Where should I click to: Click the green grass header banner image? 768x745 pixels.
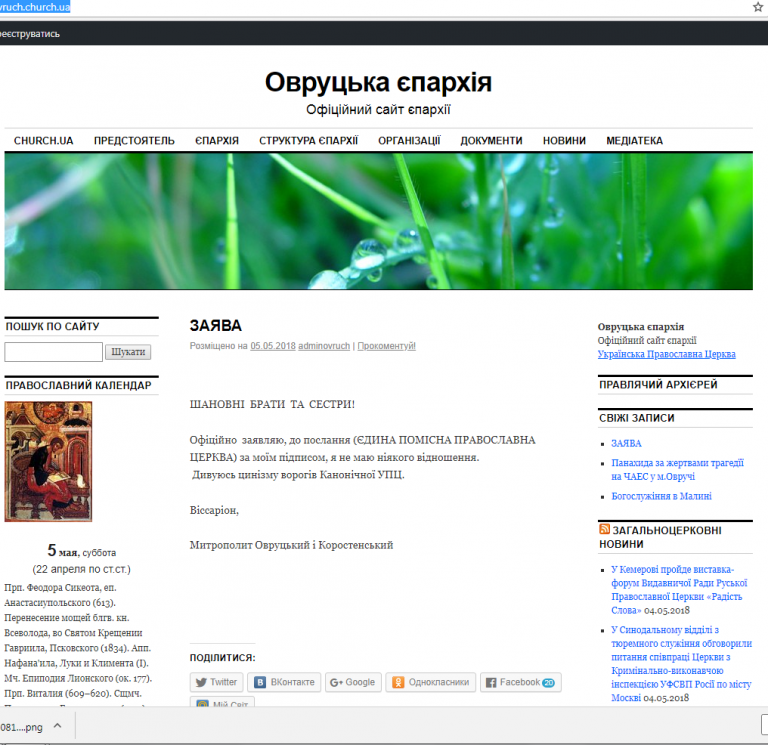[379, 221]
